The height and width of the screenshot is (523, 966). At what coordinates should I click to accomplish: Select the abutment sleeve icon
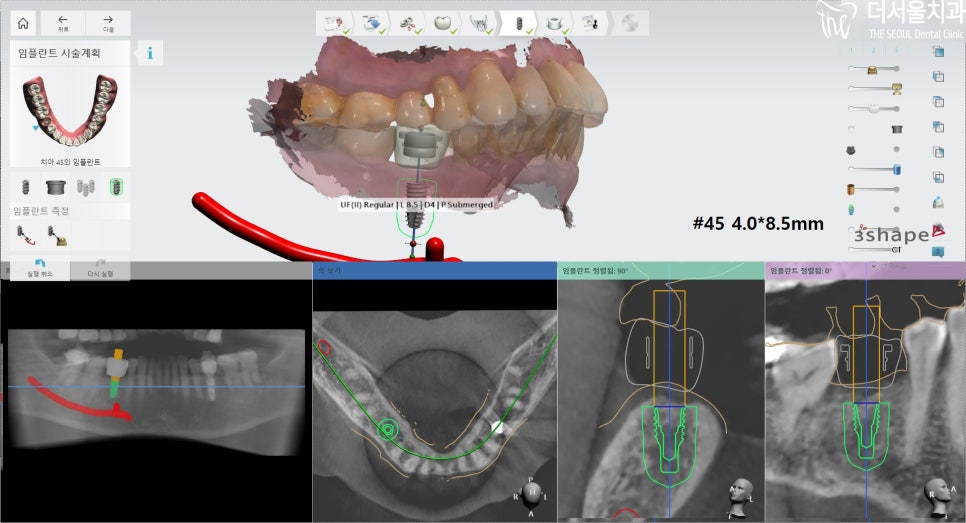(54, 187)
